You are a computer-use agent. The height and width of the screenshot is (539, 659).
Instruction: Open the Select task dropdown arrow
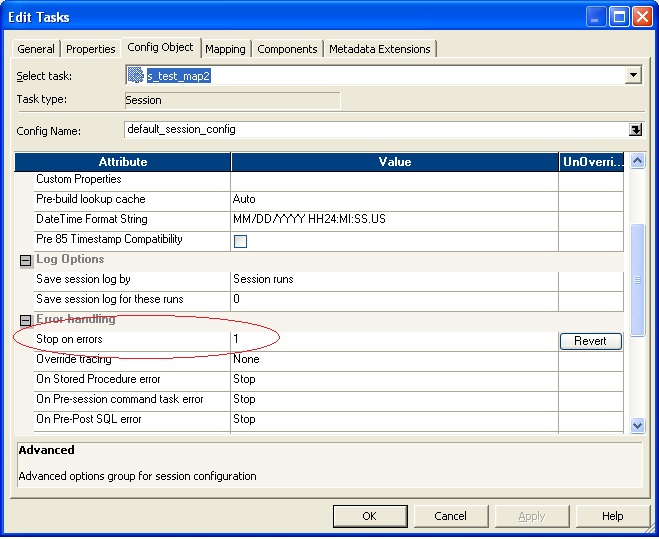[x=633, y=76]
